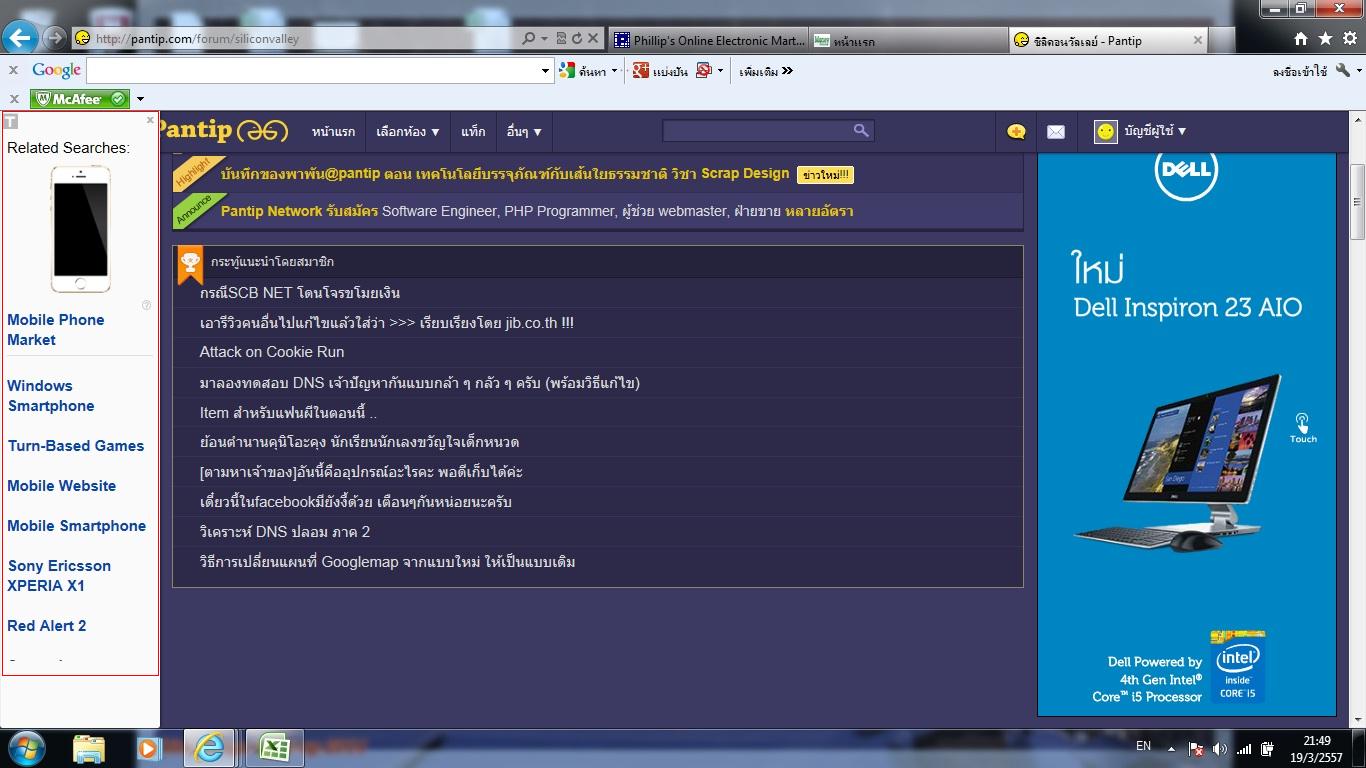Expand Google search button dropdown arrow

(x=614, y=71)
